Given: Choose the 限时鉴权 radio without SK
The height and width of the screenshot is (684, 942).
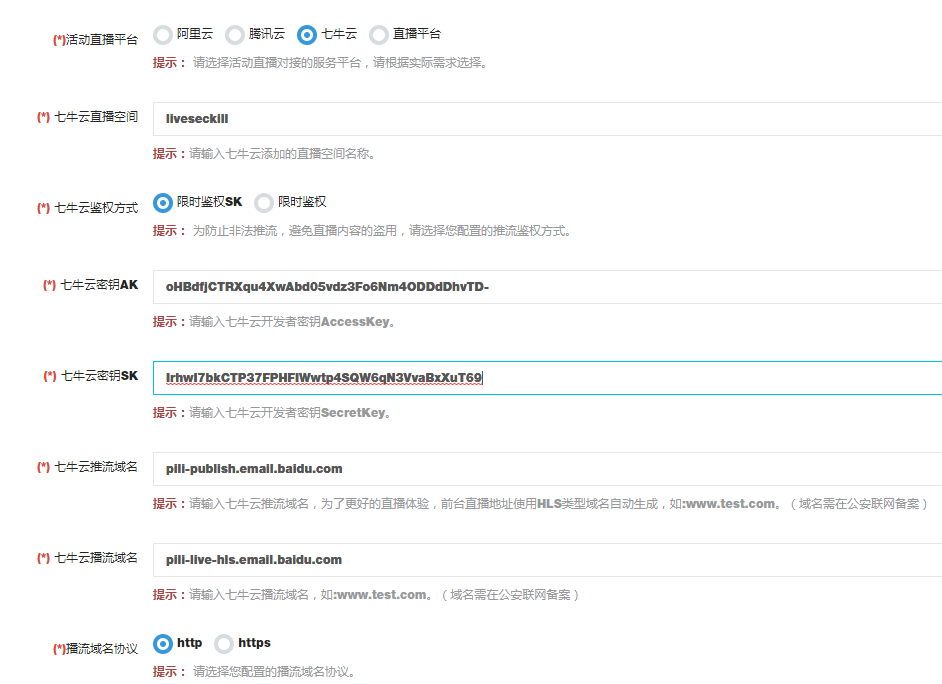Looking at the screenshot, I should [264, 203].
